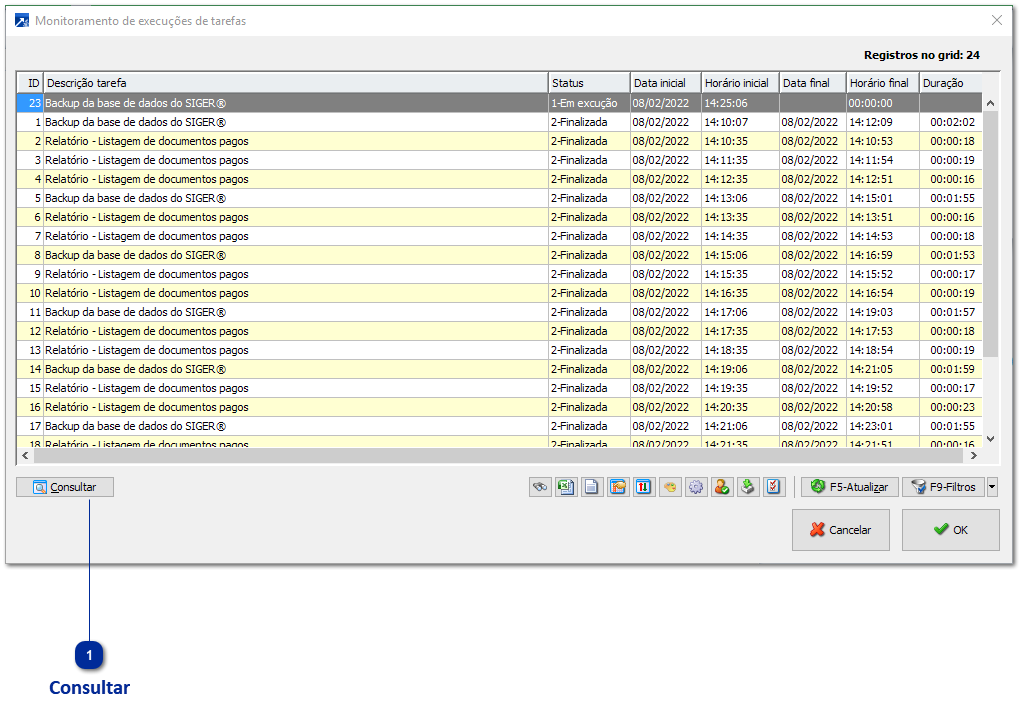1036x716 pixels.
Task: Click the horizontal scrollbar right arrow
Action: (x=971, y=456)
